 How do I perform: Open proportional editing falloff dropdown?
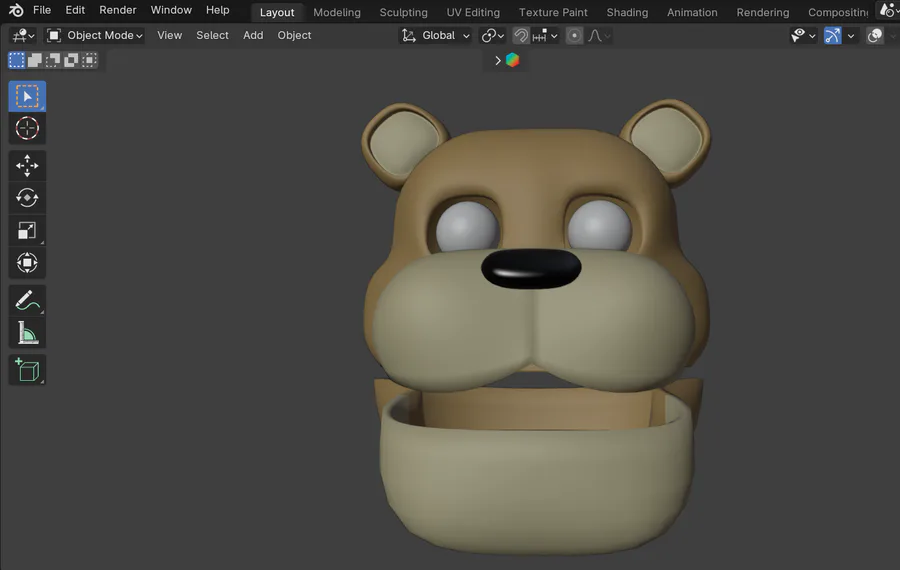pos(599,36)
